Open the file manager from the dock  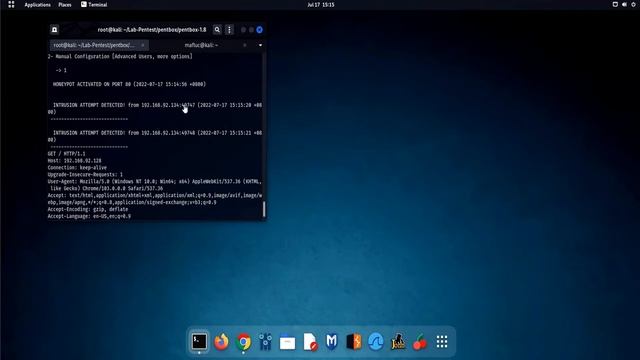tap(288, 342)
